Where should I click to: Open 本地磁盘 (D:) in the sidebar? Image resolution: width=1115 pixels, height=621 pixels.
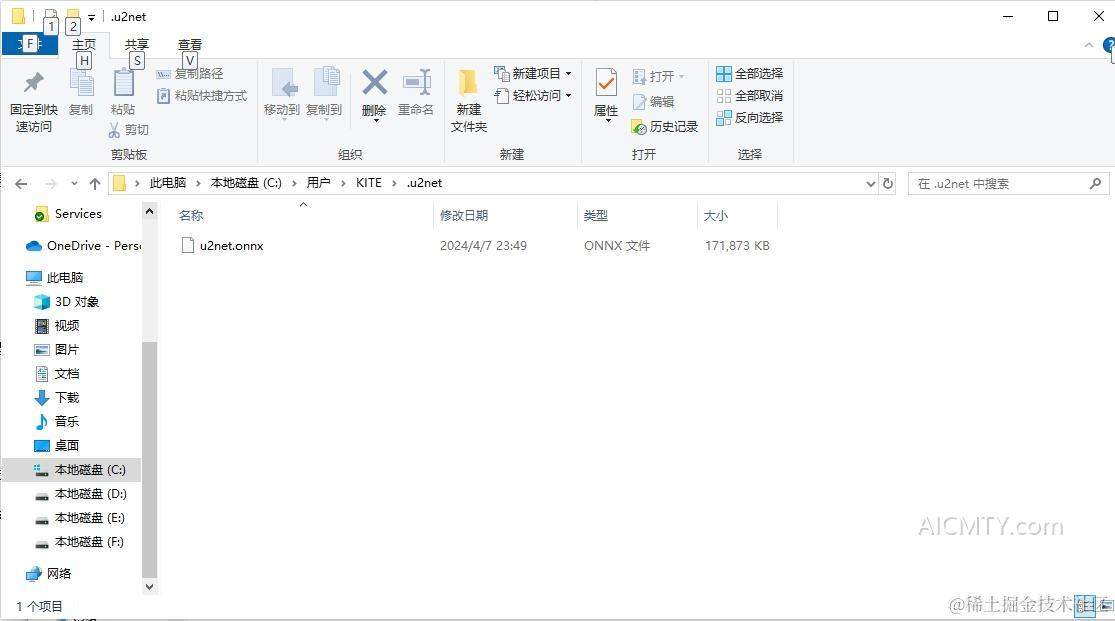click(90, 493)
